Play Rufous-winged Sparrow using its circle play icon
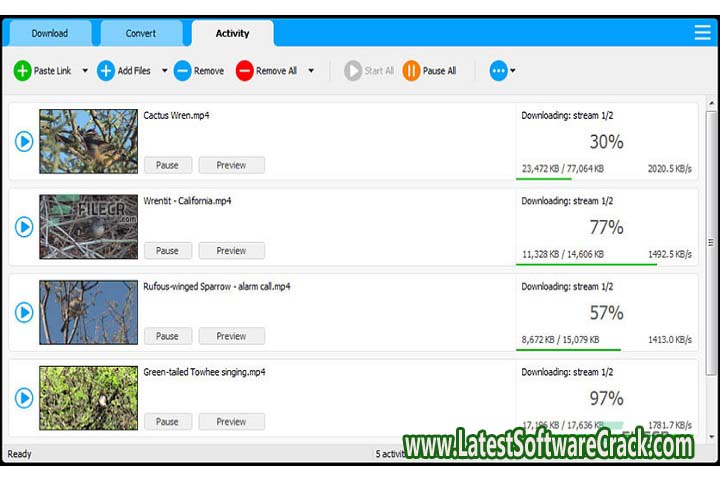This screenshot has width=720, height=480. pos(24,313)
